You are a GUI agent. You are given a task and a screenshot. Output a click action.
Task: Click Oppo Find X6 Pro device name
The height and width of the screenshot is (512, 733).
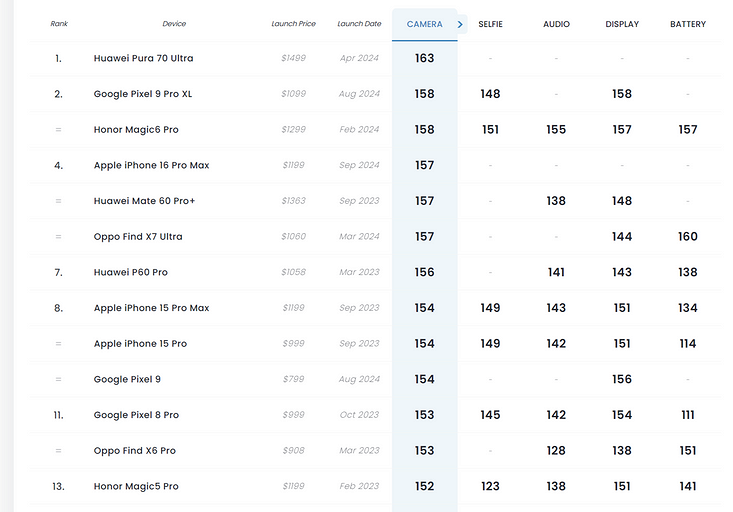click(x=134, y=451)
